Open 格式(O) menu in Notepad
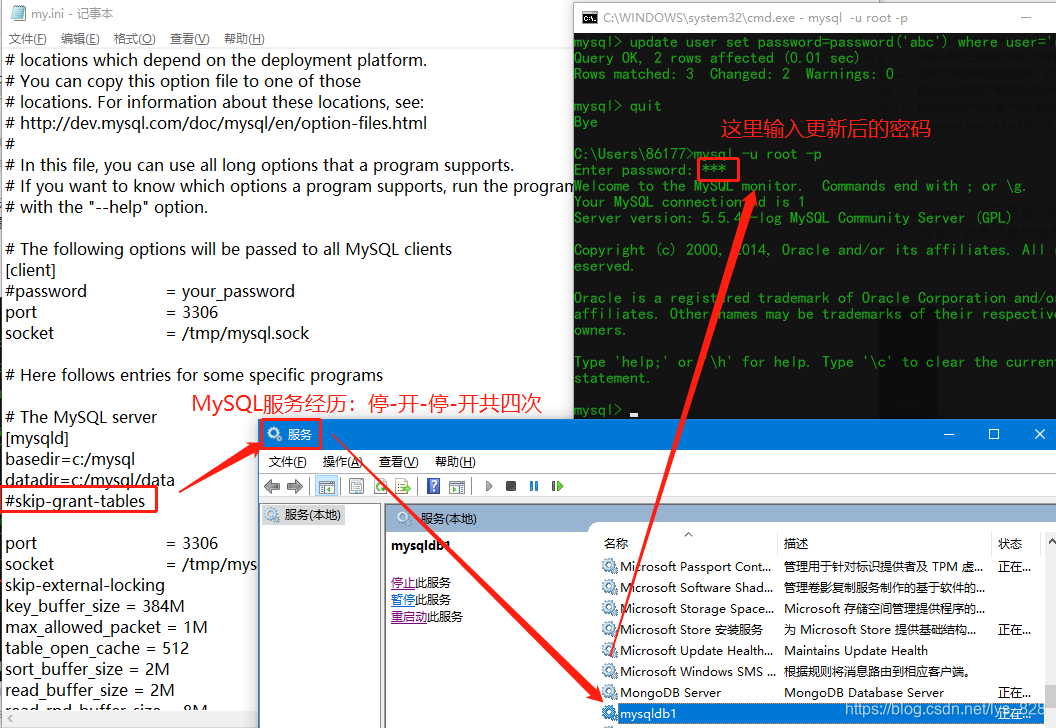Viewport: 1056px width, 728px height. (135, 39)
